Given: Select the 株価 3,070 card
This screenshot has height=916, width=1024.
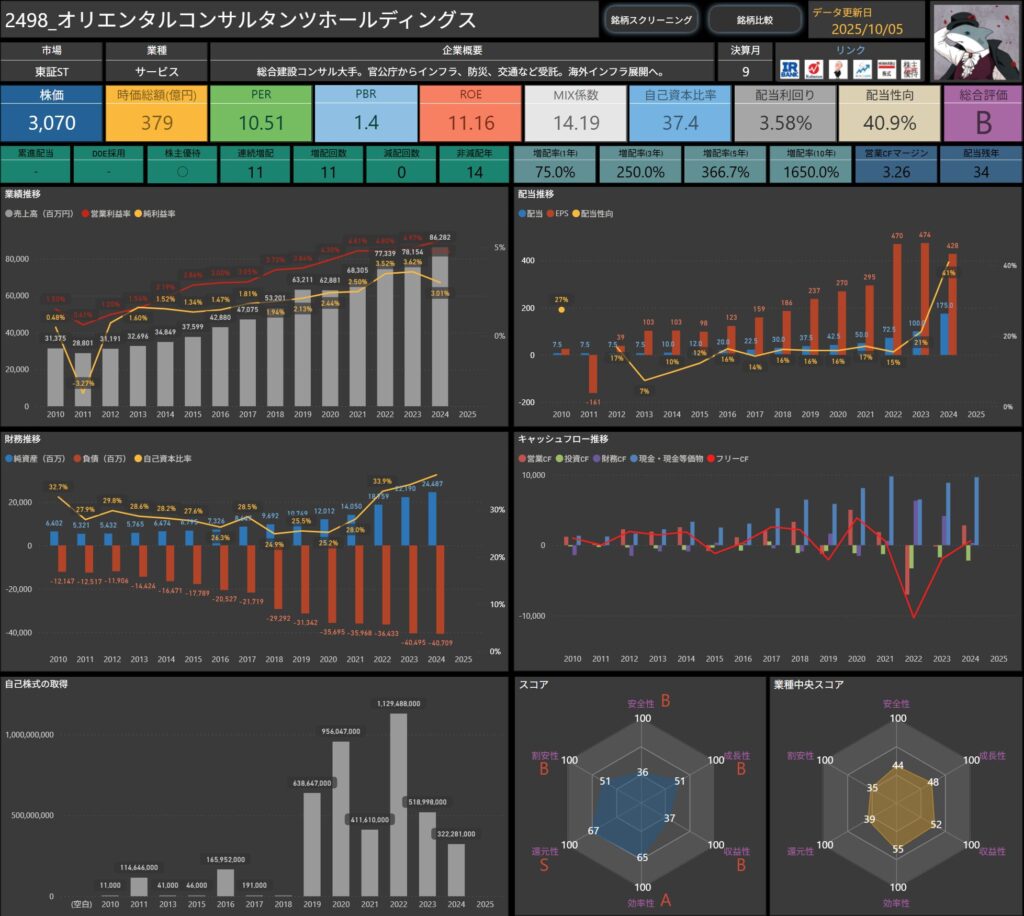Looking at the screenshot, I should [51, 113].
